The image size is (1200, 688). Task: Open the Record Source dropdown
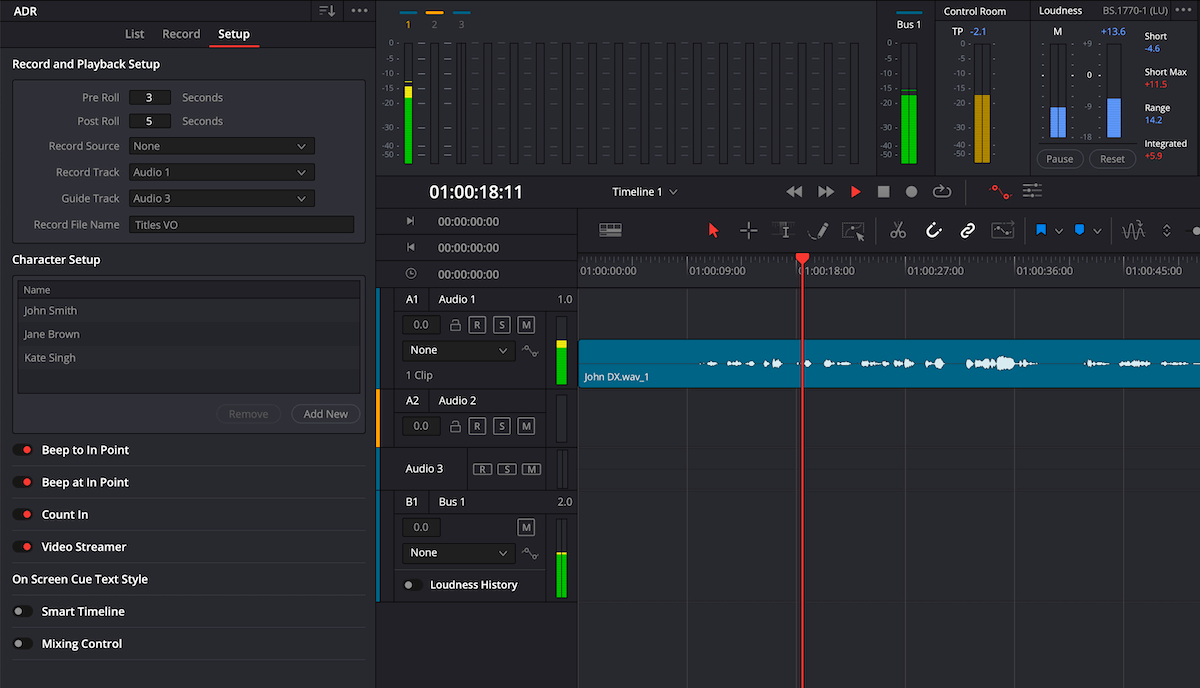(x=221, y=145)
